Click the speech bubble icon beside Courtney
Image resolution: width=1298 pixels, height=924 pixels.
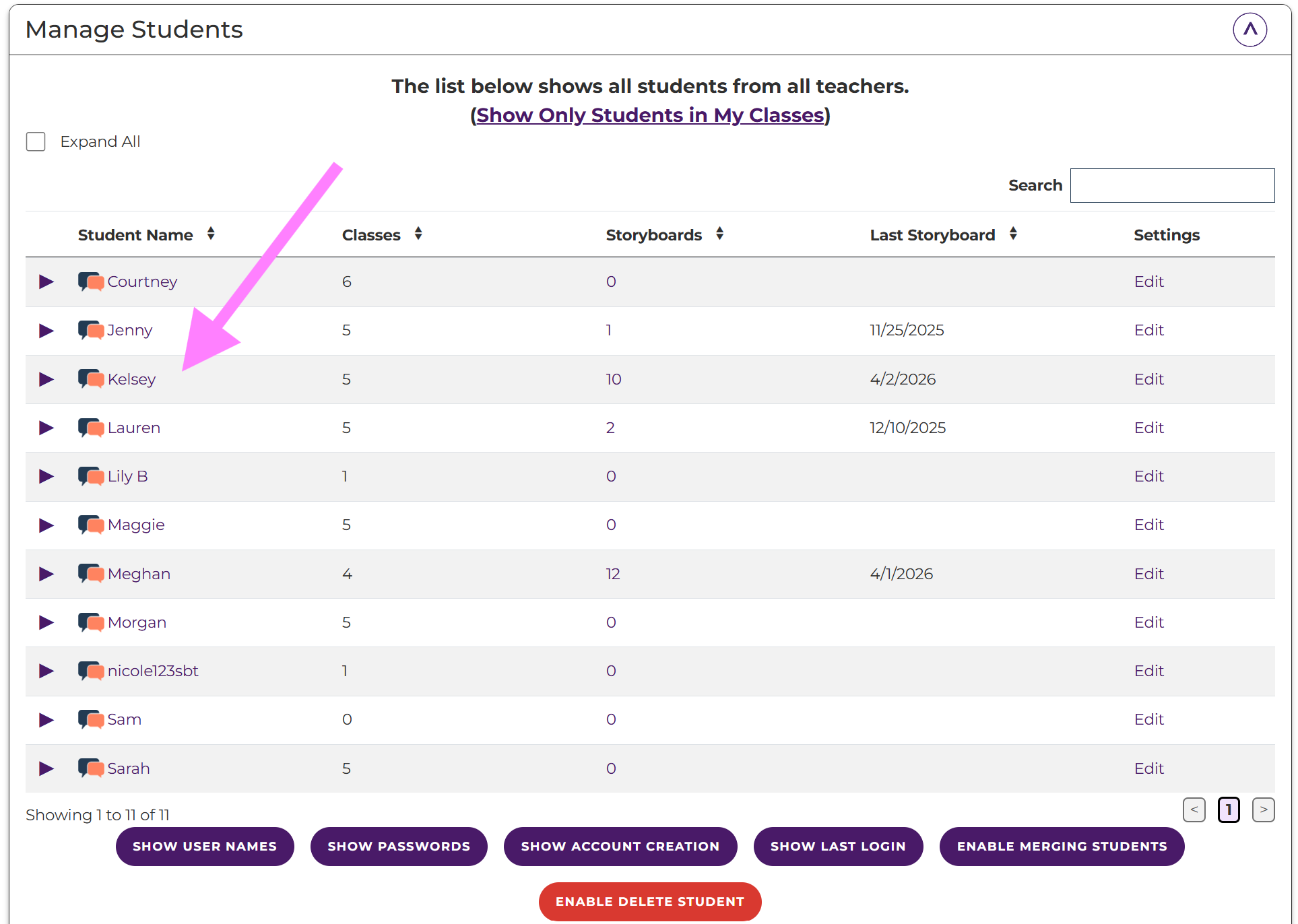click(x=91, y=282)
